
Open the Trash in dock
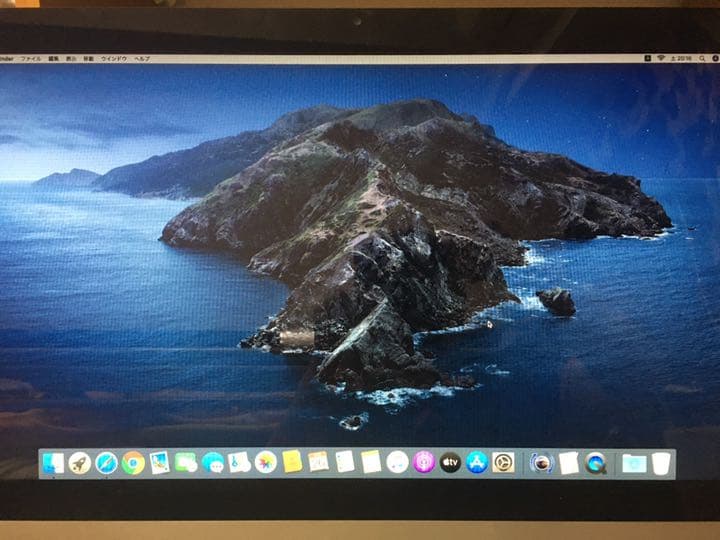[x=661, y=463]
